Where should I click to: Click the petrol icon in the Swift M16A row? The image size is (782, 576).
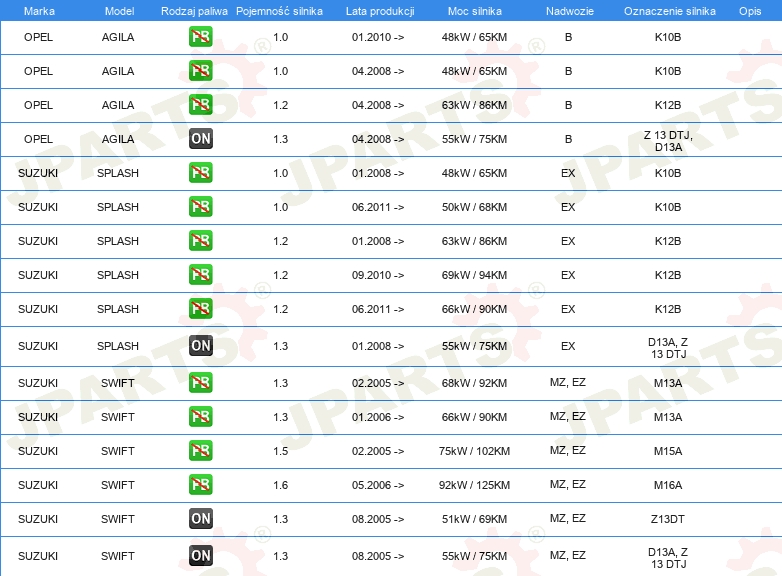(200, 484)
